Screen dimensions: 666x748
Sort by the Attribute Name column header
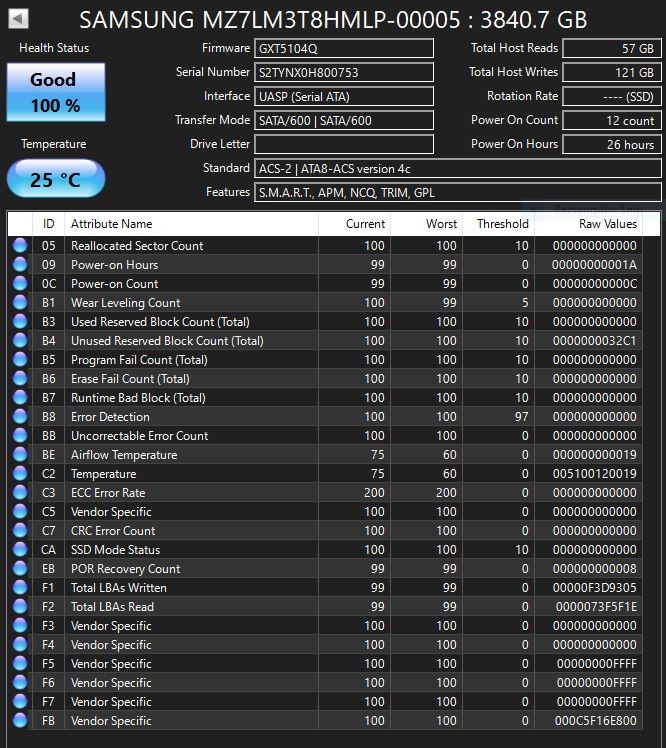coord(191,224)
